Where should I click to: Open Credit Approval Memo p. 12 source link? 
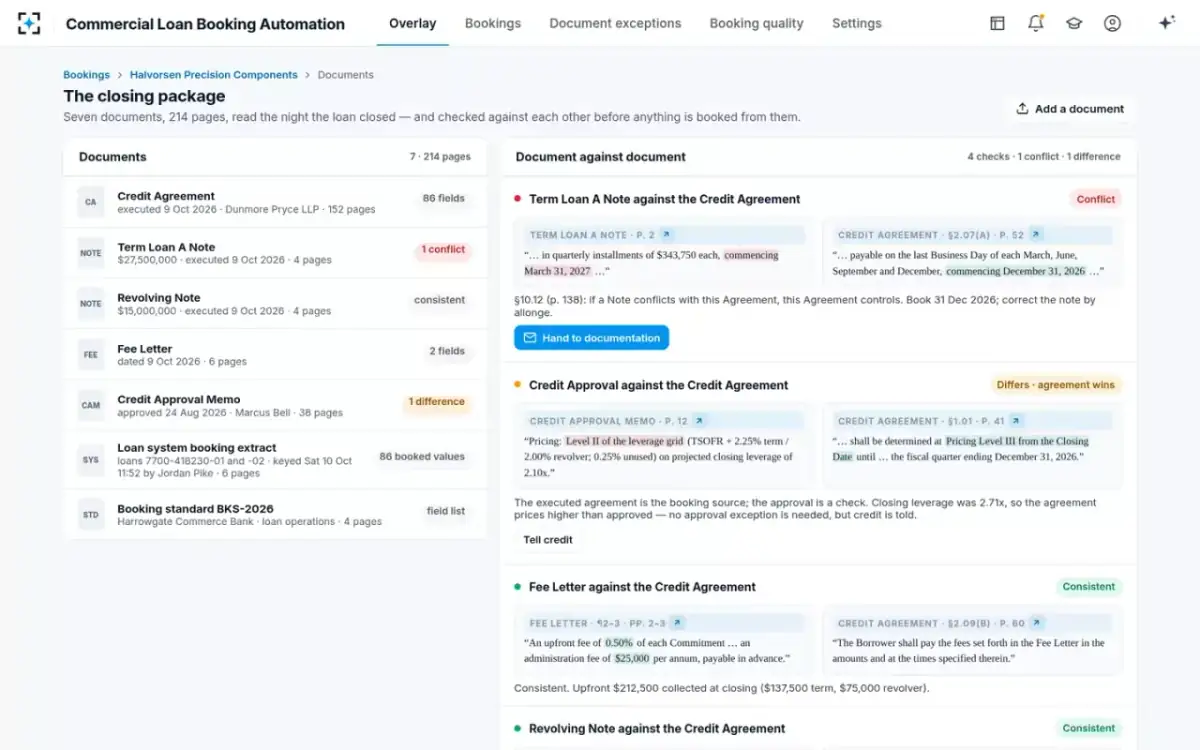699,421
